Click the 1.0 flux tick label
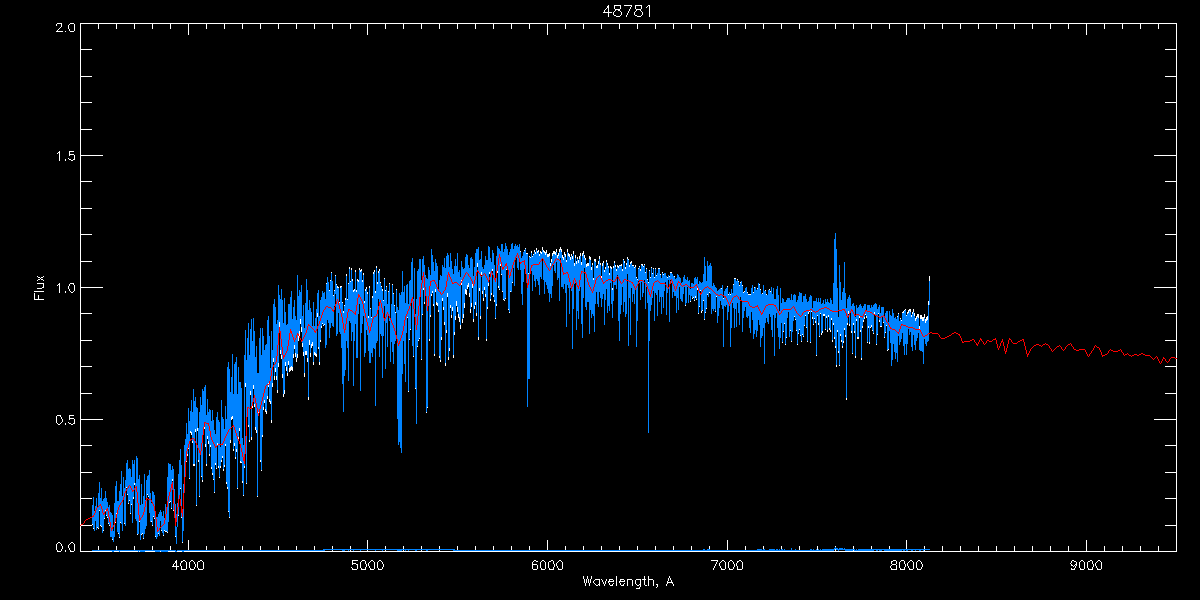This screenshot has height=600, width=1200. click(65, 288)
